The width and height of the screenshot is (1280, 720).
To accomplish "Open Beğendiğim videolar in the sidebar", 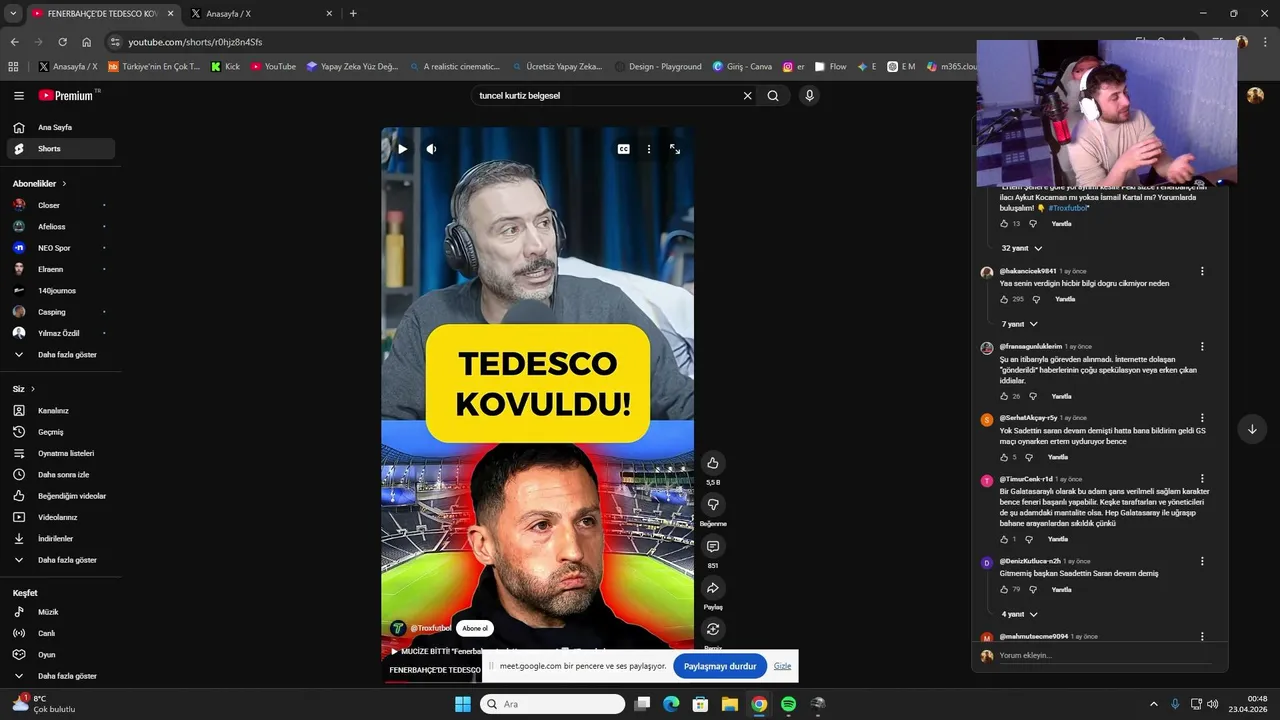I will coord(62,496).
